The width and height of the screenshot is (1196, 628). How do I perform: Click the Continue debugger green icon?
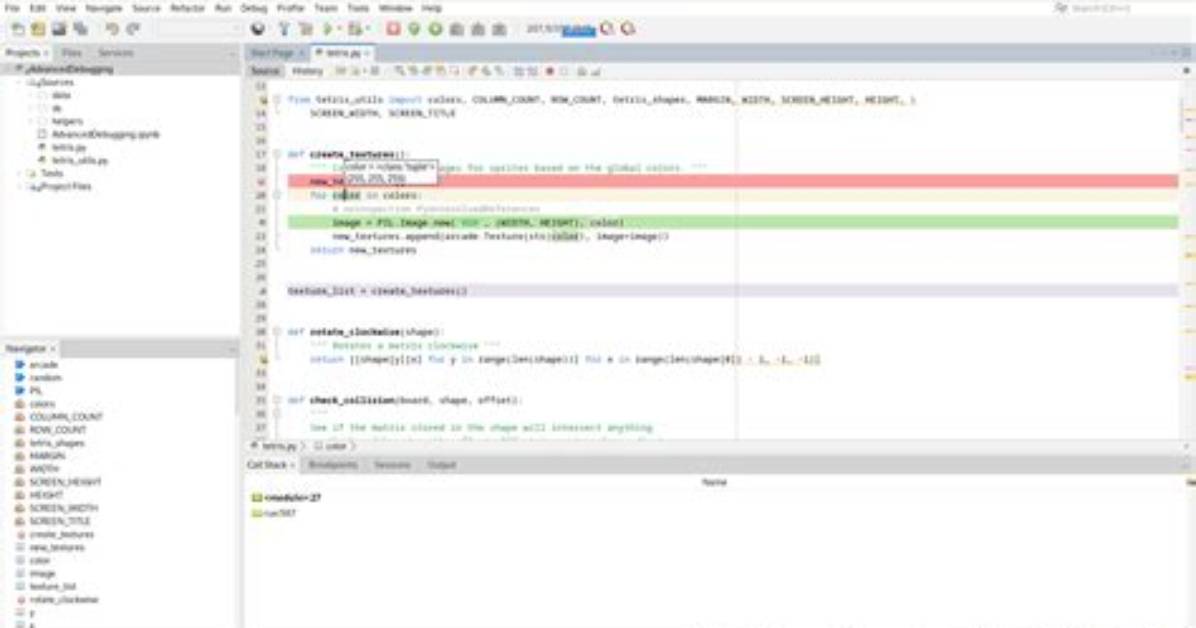coord(435,29)
